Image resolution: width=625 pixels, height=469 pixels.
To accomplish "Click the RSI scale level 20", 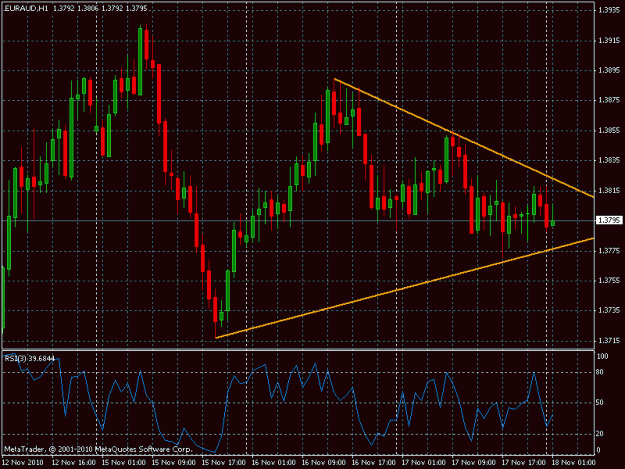I will [x=600, y=434].
